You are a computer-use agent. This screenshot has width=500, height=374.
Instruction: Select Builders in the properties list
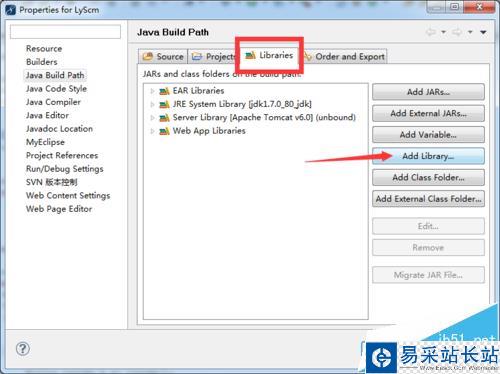tap(42, 62)
